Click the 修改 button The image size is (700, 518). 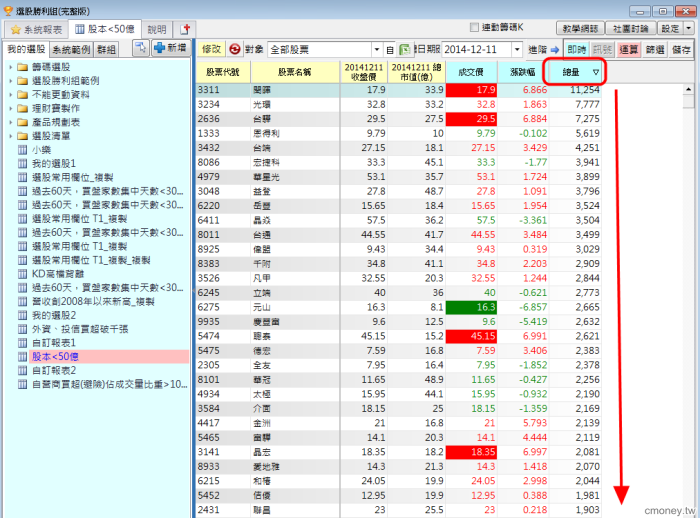(212, 49)
